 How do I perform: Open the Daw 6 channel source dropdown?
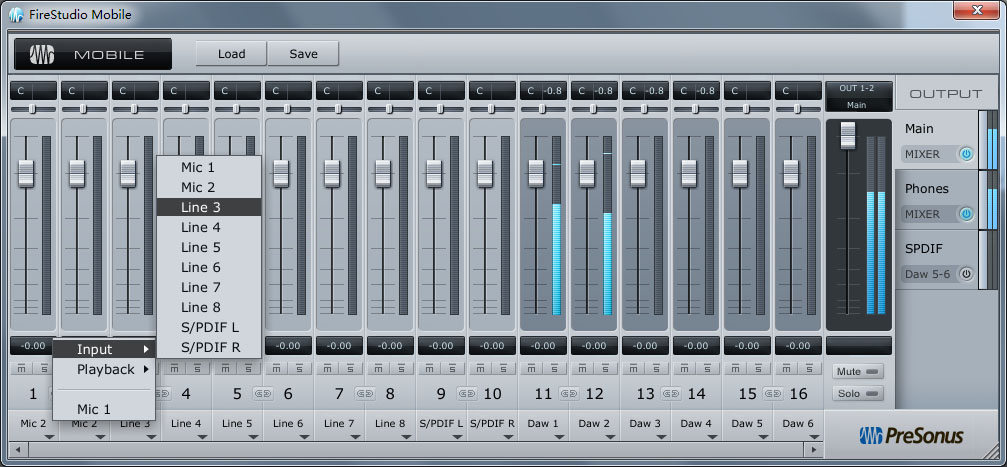click(x=798, y=425)
